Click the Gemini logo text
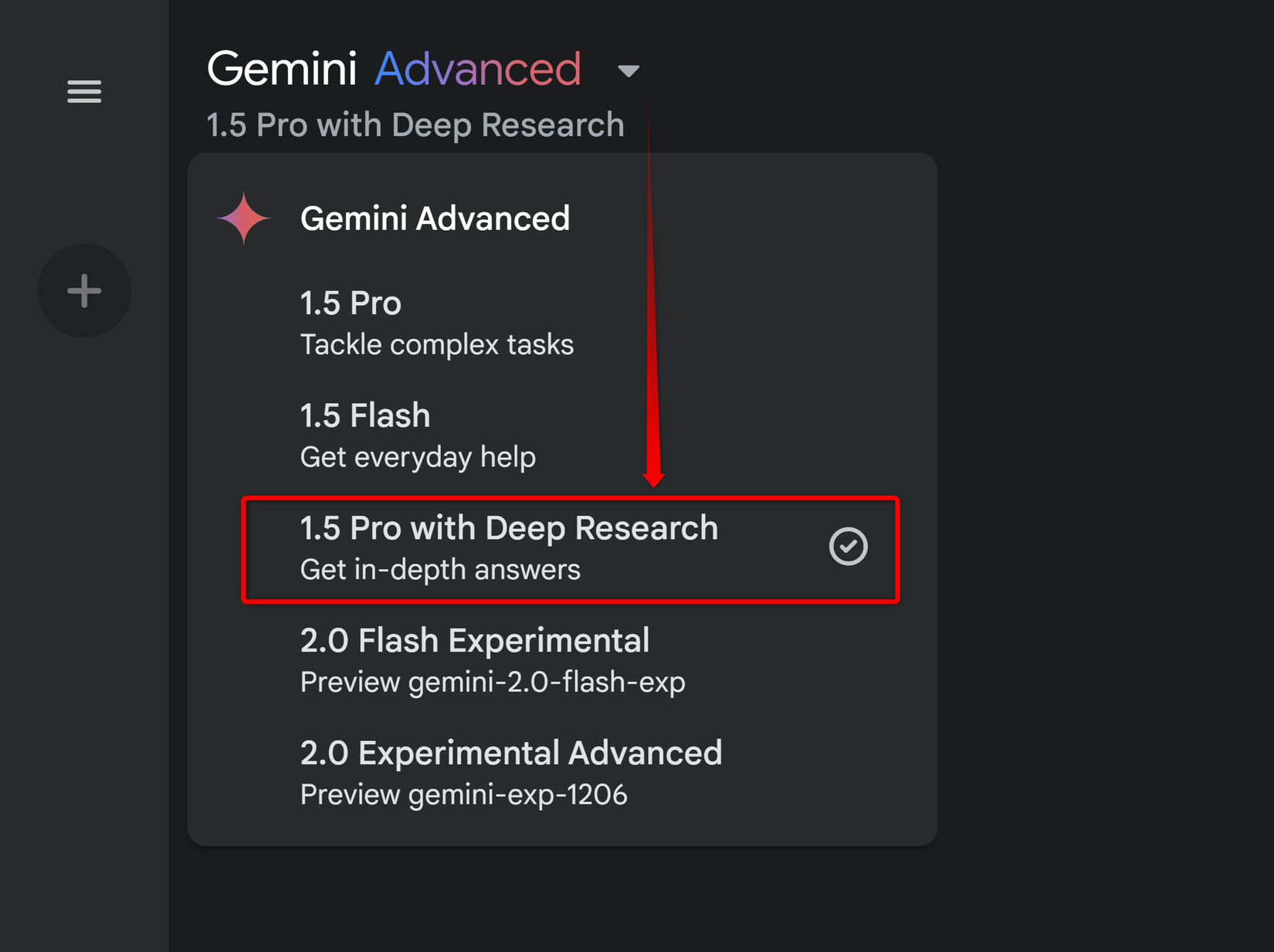Image resolution: width=1274 pixels, height=952 pixels. pyautogui.click(x=281, y=68)
